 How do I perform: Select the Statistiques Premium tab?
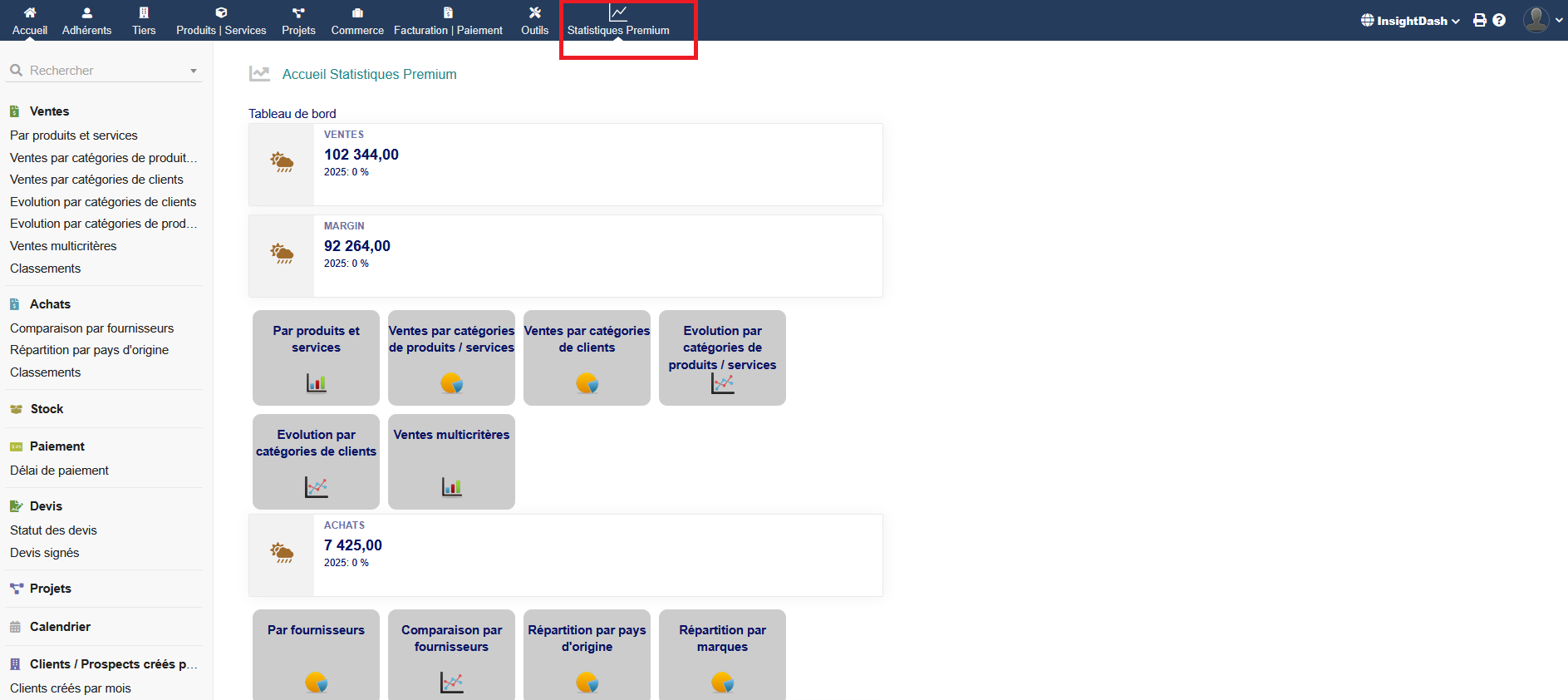pyautogui.click(x=618, y=21)
